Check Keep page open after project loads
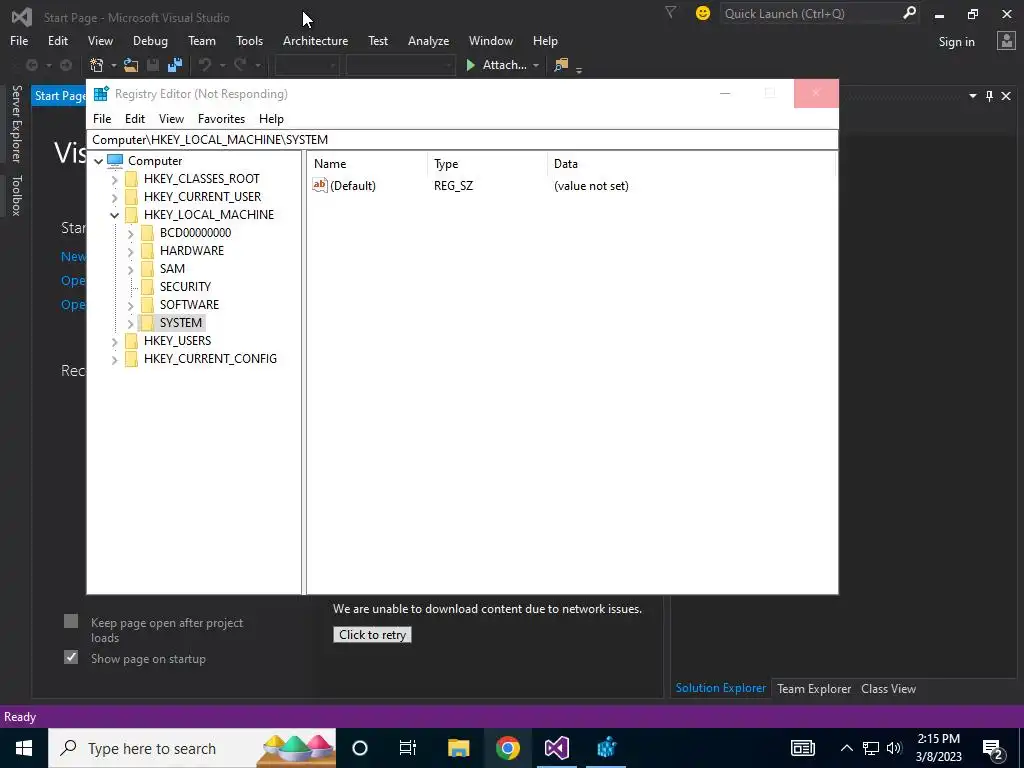The width and height of the screenshot is (1024, 768). point(71,621)
